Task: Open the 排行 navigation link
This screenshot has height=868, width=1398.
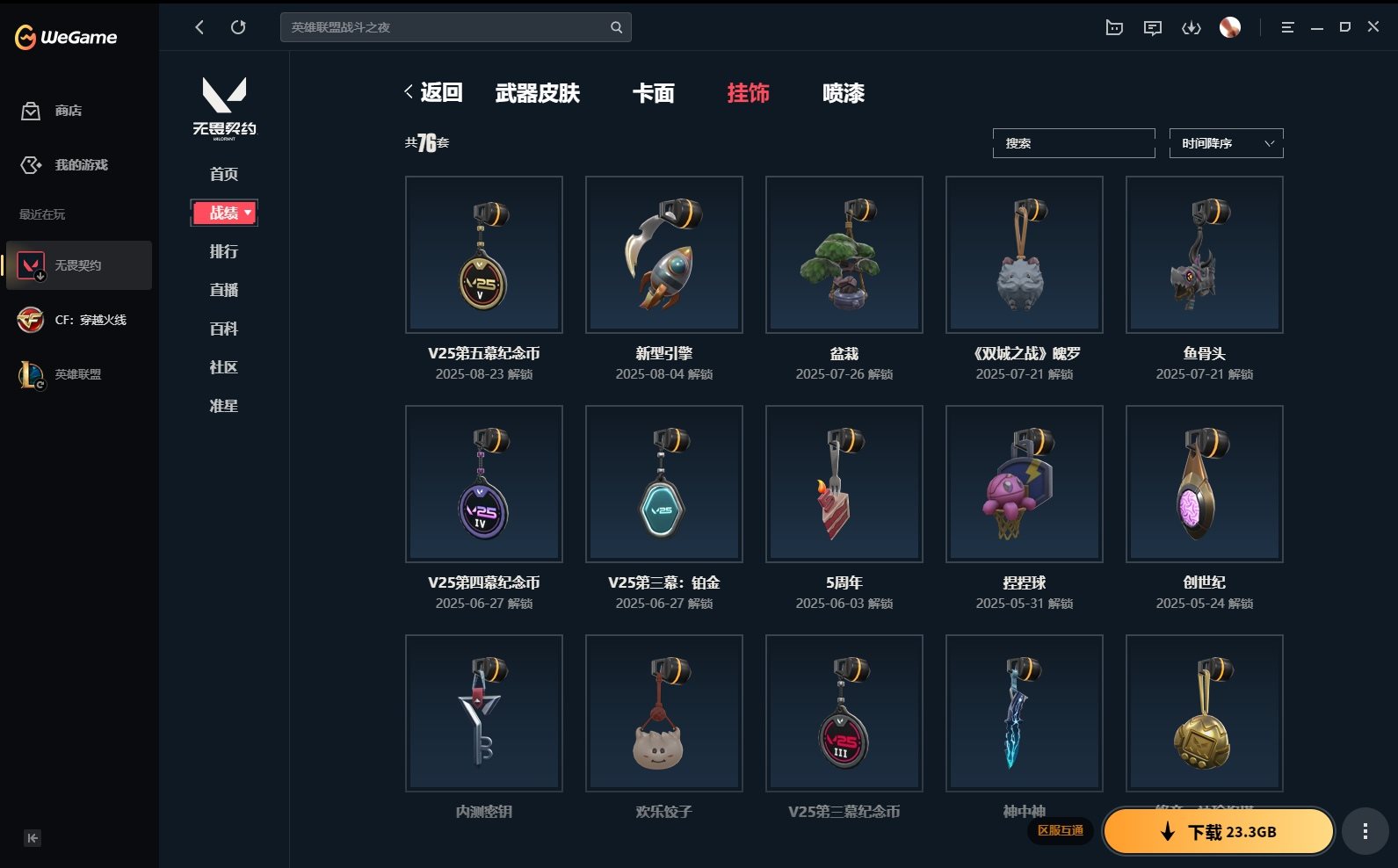Action: pyautogui.click(x=224, y=251)
